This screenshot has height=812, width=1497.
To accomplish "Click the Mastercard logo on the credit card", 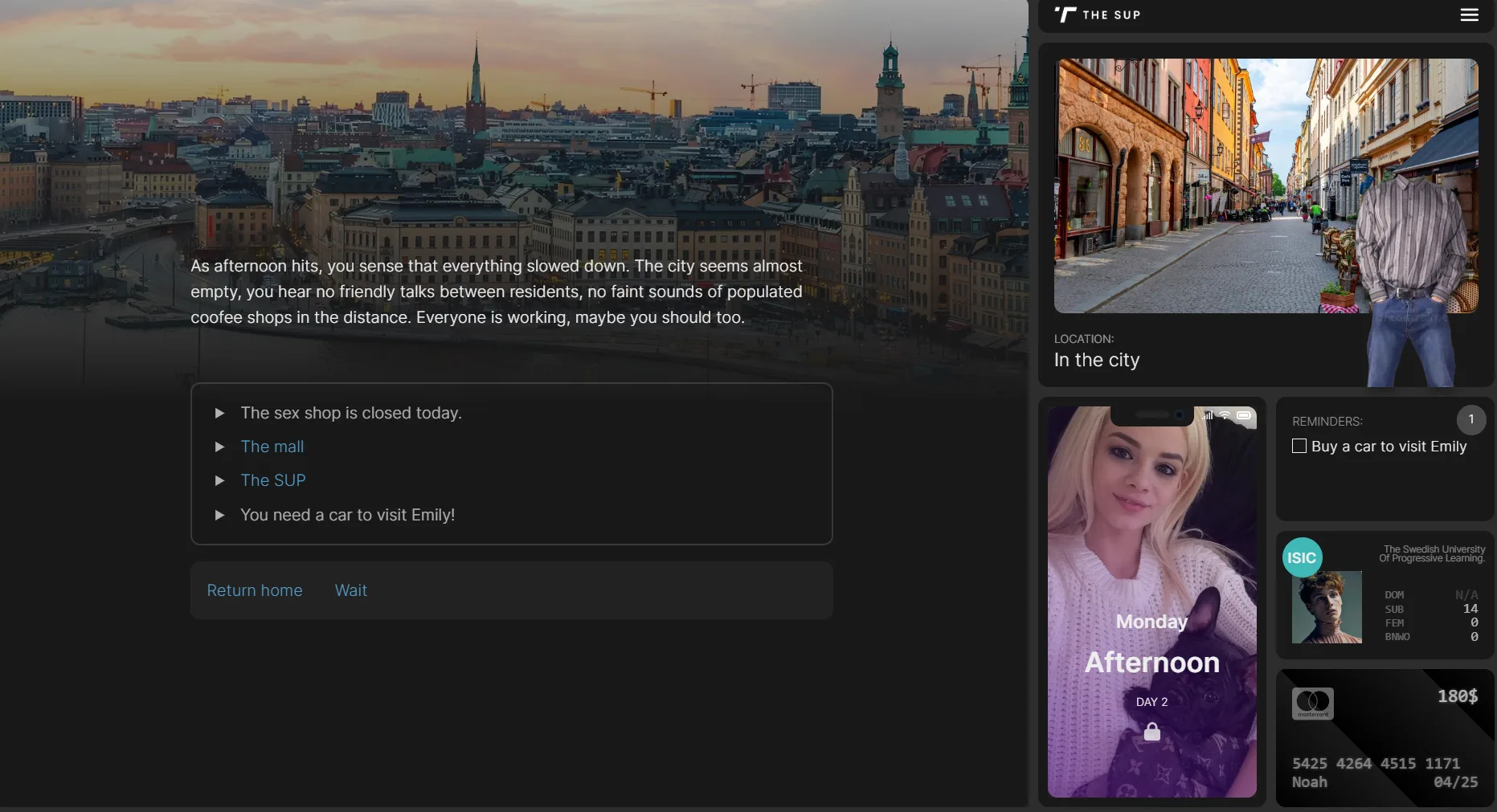I will (x=1312, y=702).
